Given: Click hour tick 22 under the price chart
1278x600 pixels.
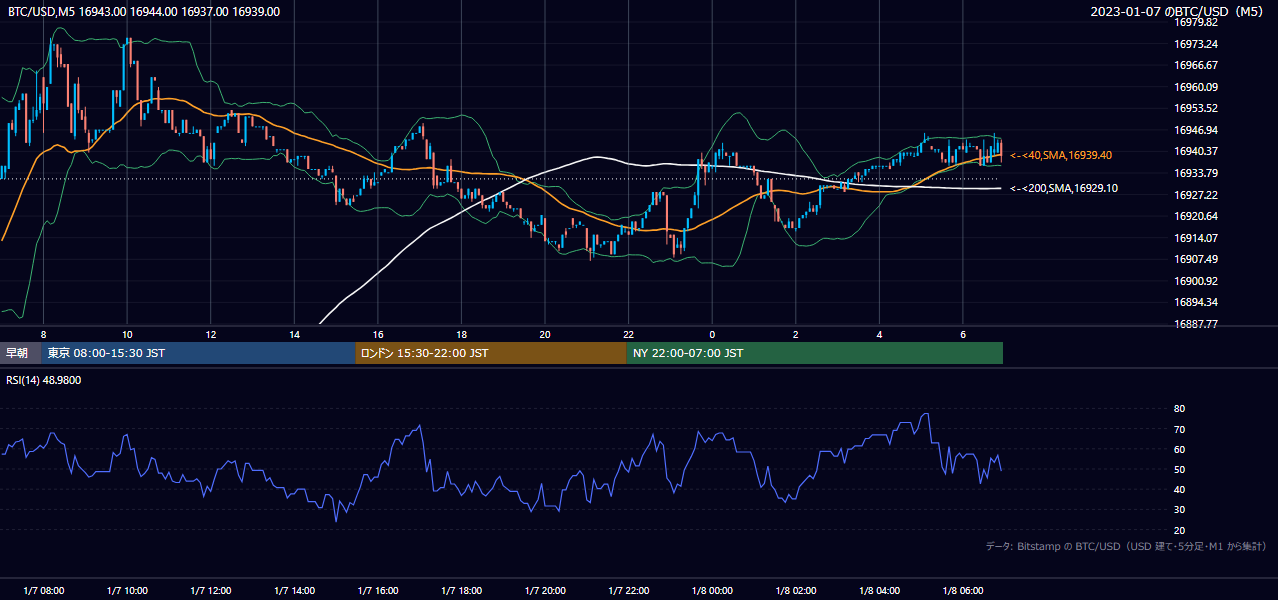Looking at the screenshot, I should [x=628, y=333].
